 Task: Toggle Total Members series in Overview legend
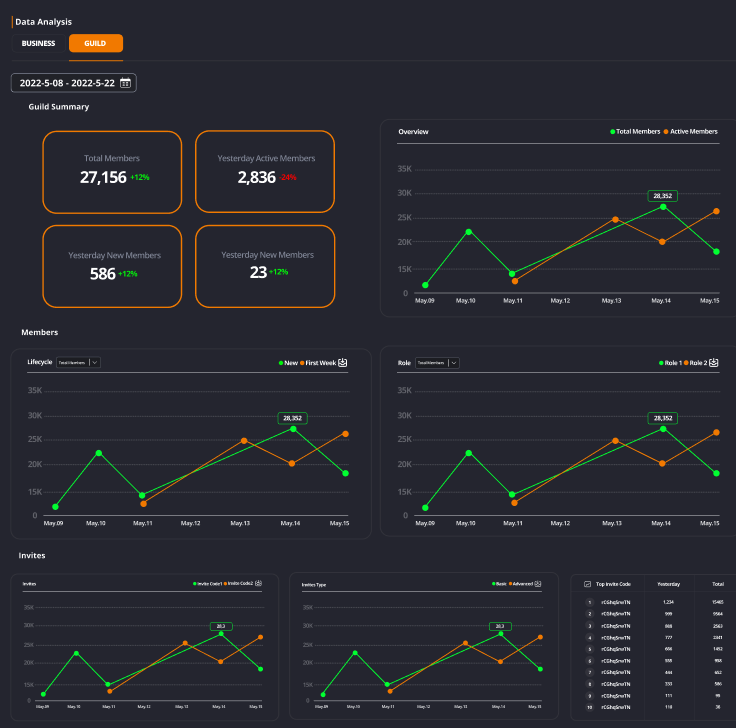click(637, 132)
